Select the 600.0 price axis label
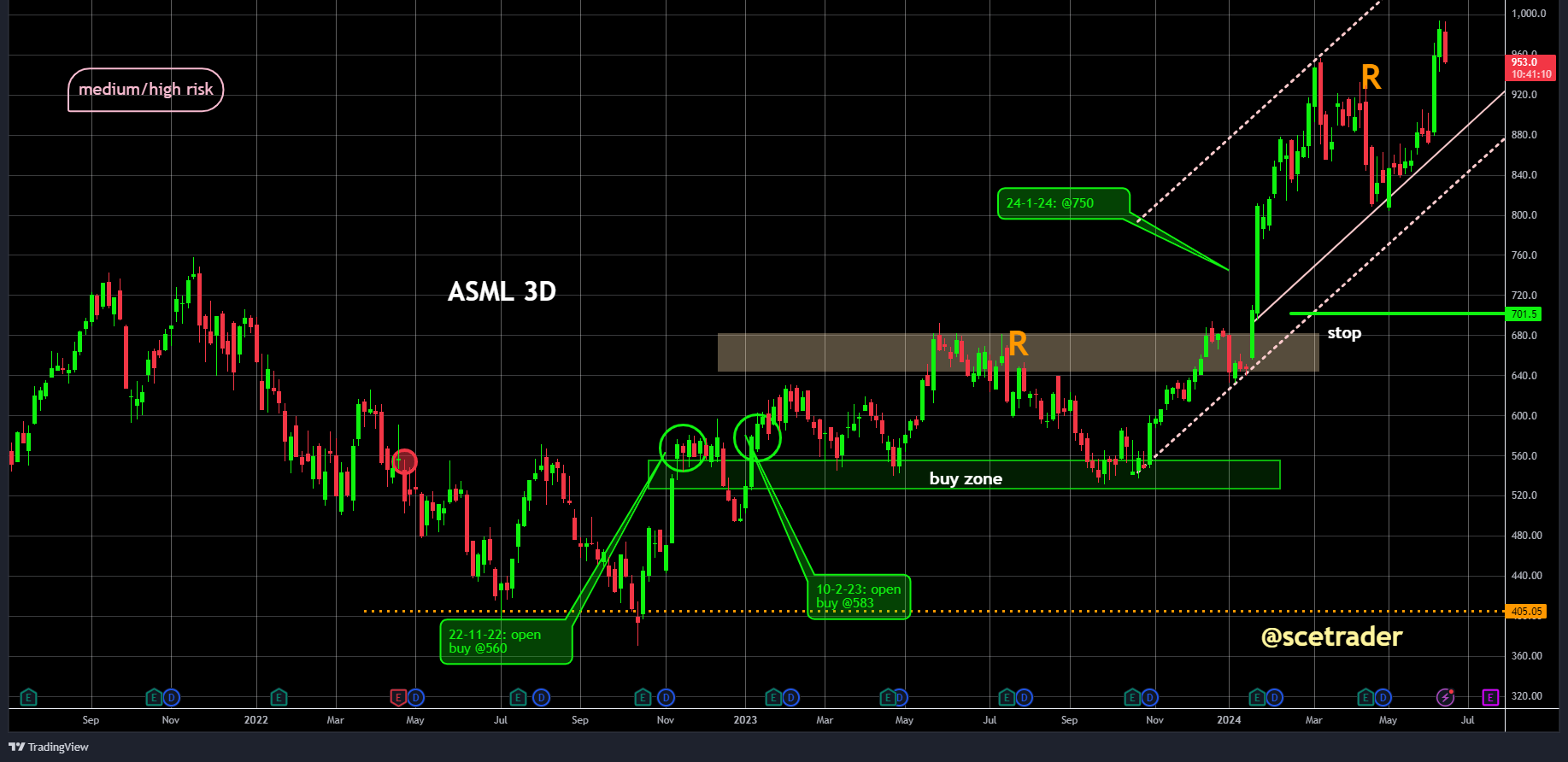1568x762 pixels. pyautogui.click(x=1524, y=416)
